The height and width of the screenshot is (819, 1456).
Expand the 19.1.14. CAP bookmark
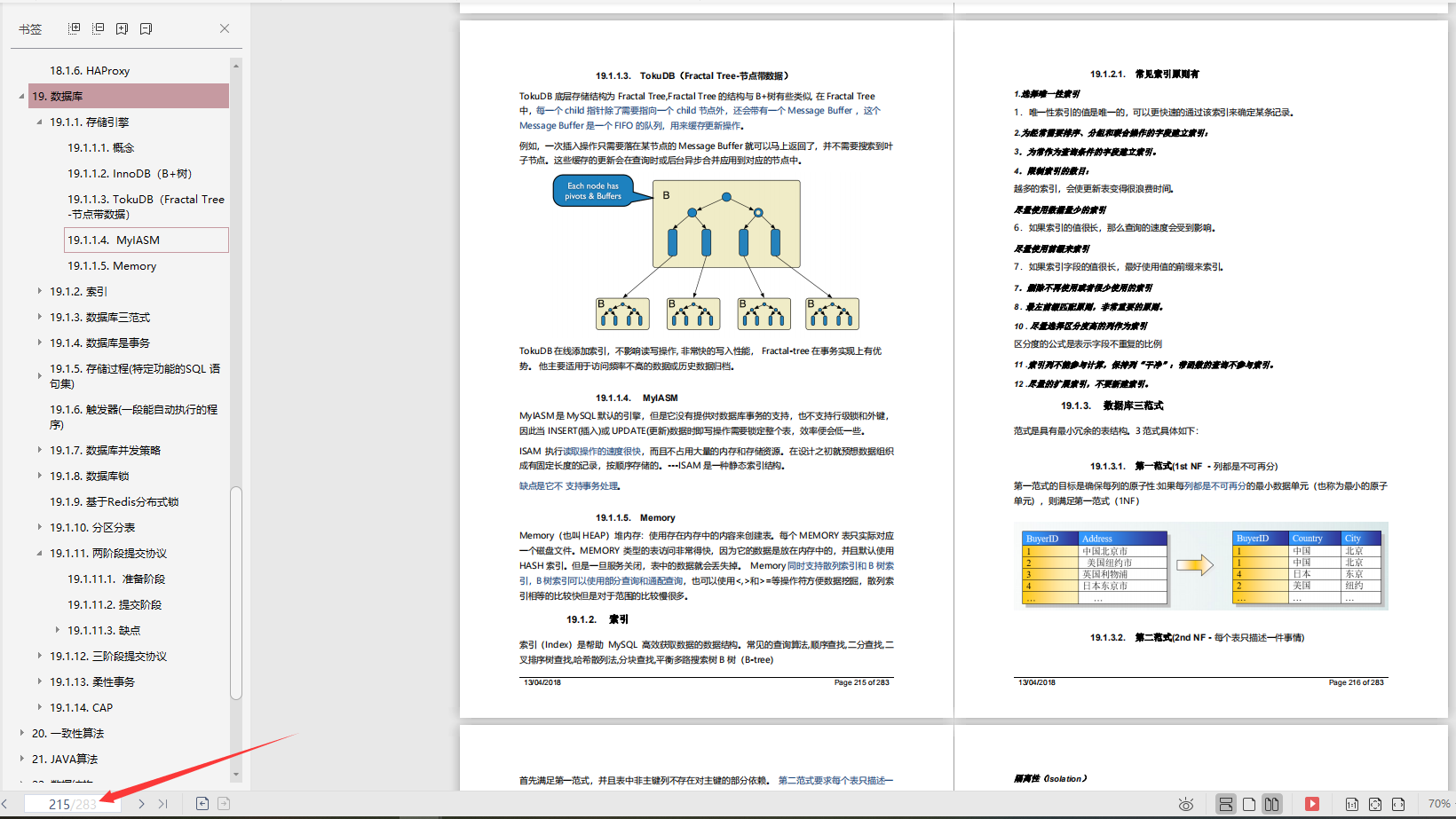(39, 707)
